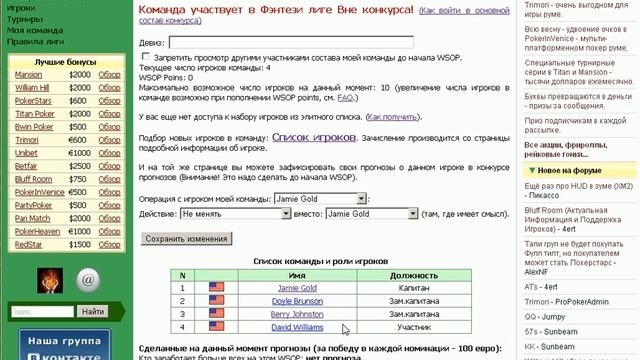This screenshot has width=640, height=360.
Task: Open the PokerInVenice bonus link
Action: (40, 192)
